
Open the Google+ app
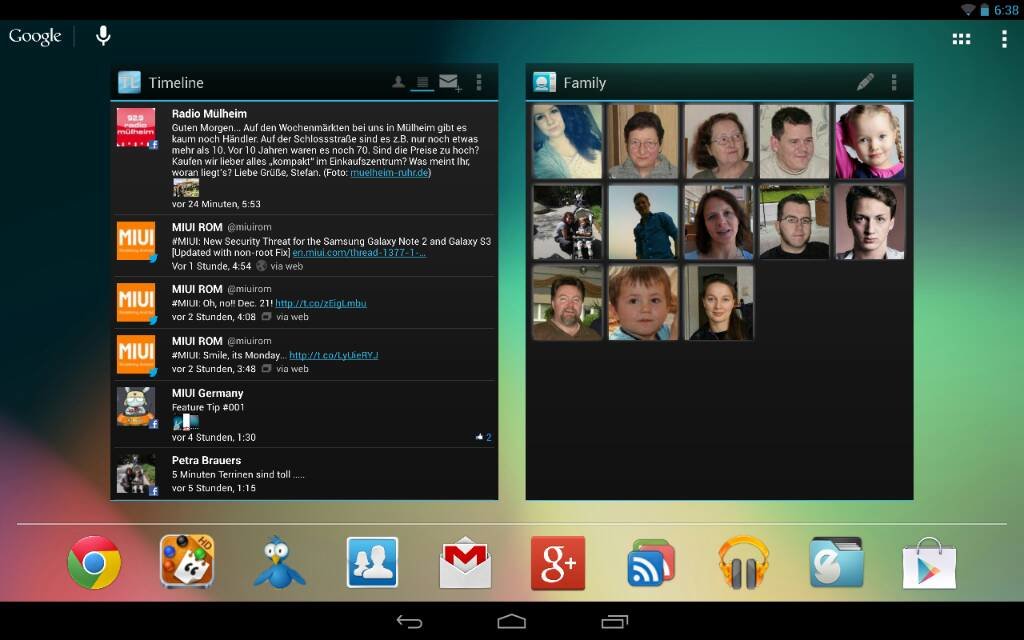click(x=558, y=562)
